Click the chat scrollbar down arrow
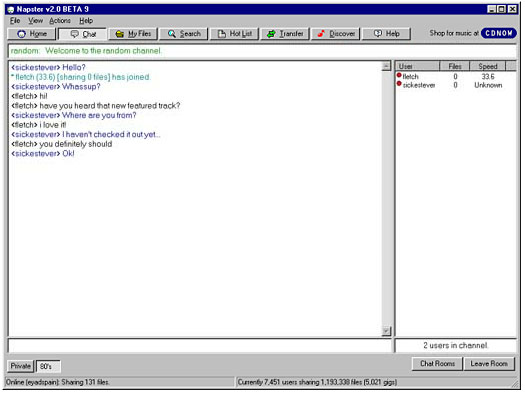 386,331
